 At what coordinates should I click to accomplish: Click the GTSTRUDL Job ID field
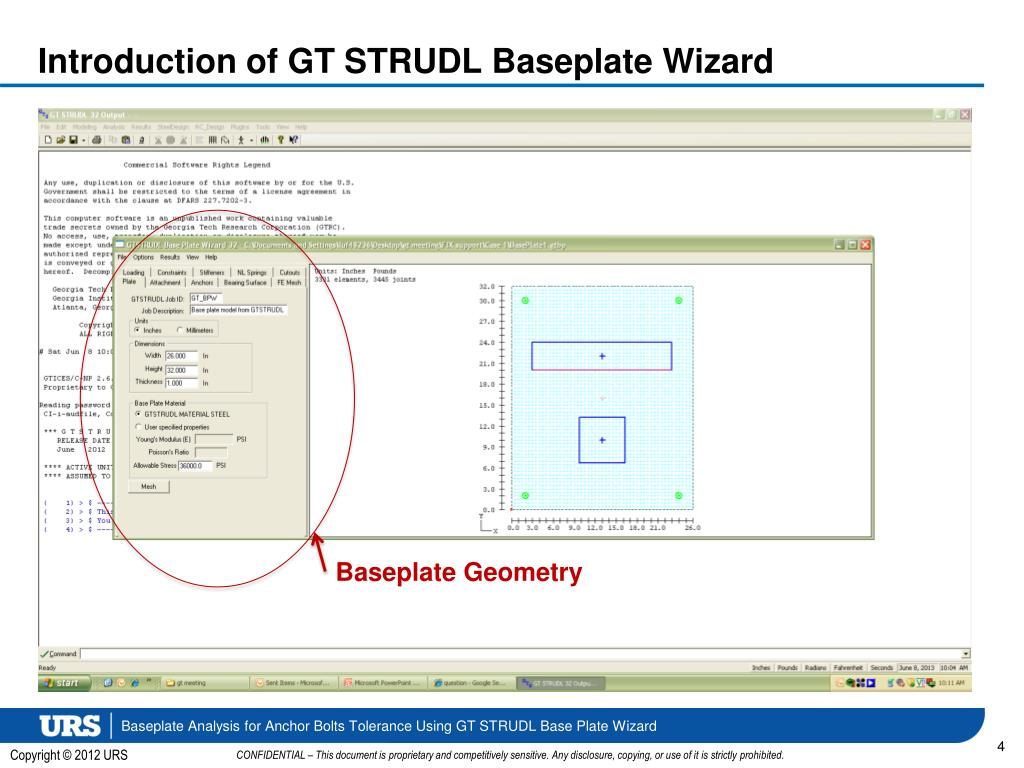(206, 298)
